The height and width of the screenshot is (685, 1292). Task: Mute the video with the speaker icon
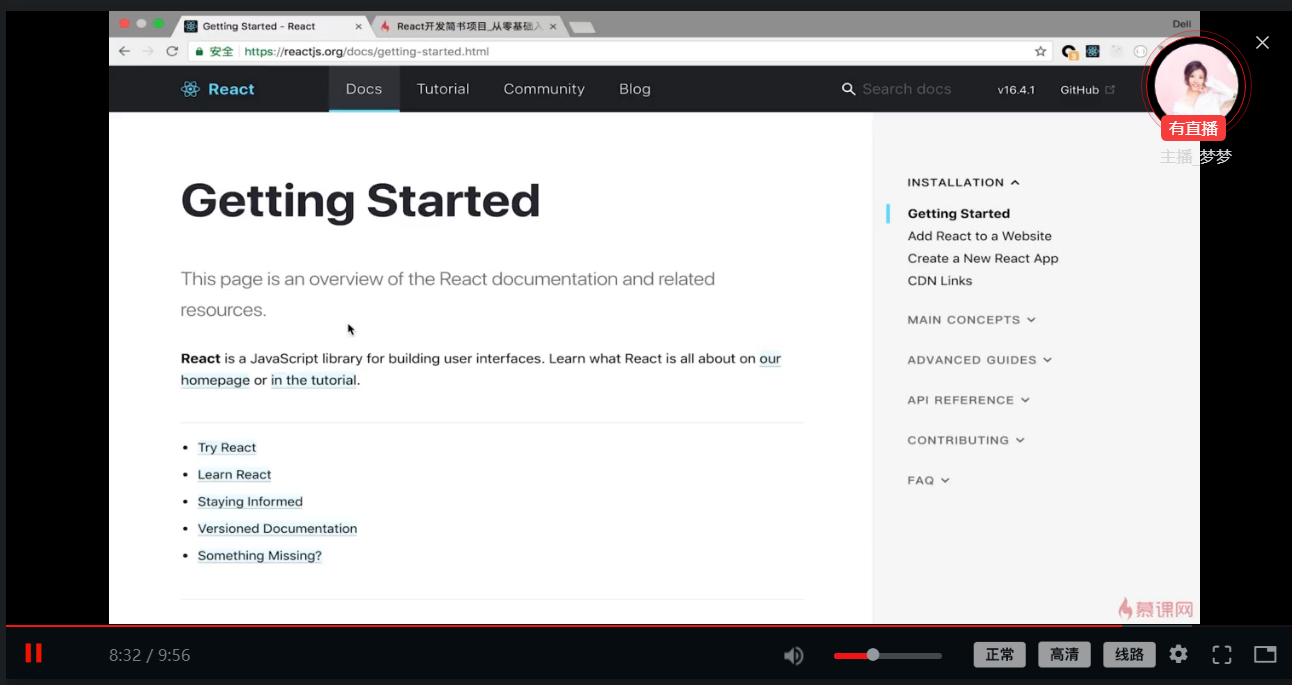pyautogui.click(x=793, y=655)
